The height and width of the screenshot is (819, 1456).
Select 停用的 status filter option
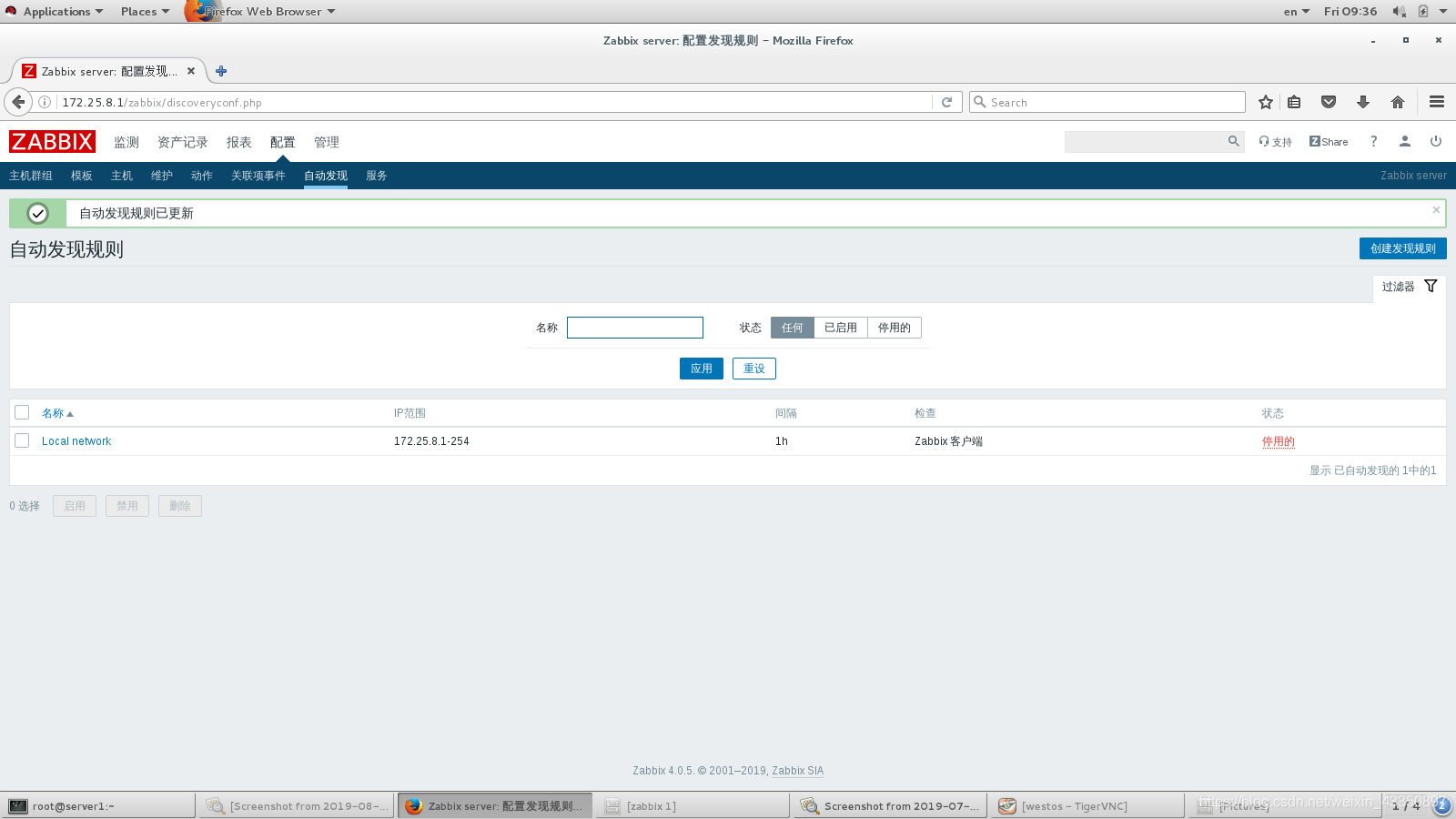[895, 328]
